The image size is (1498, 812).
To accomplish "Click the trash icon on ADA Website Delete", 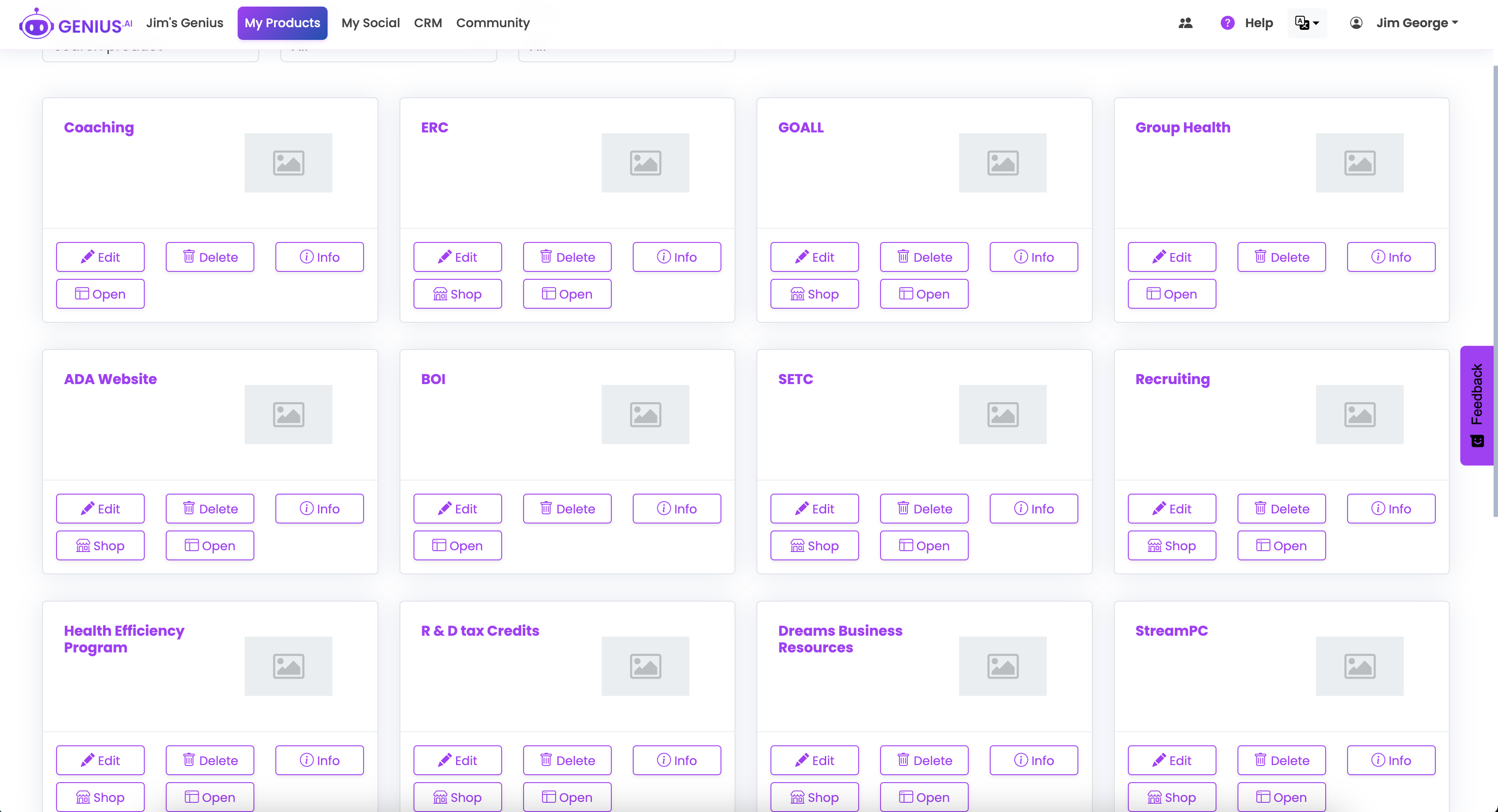I will tap(189, 508).
